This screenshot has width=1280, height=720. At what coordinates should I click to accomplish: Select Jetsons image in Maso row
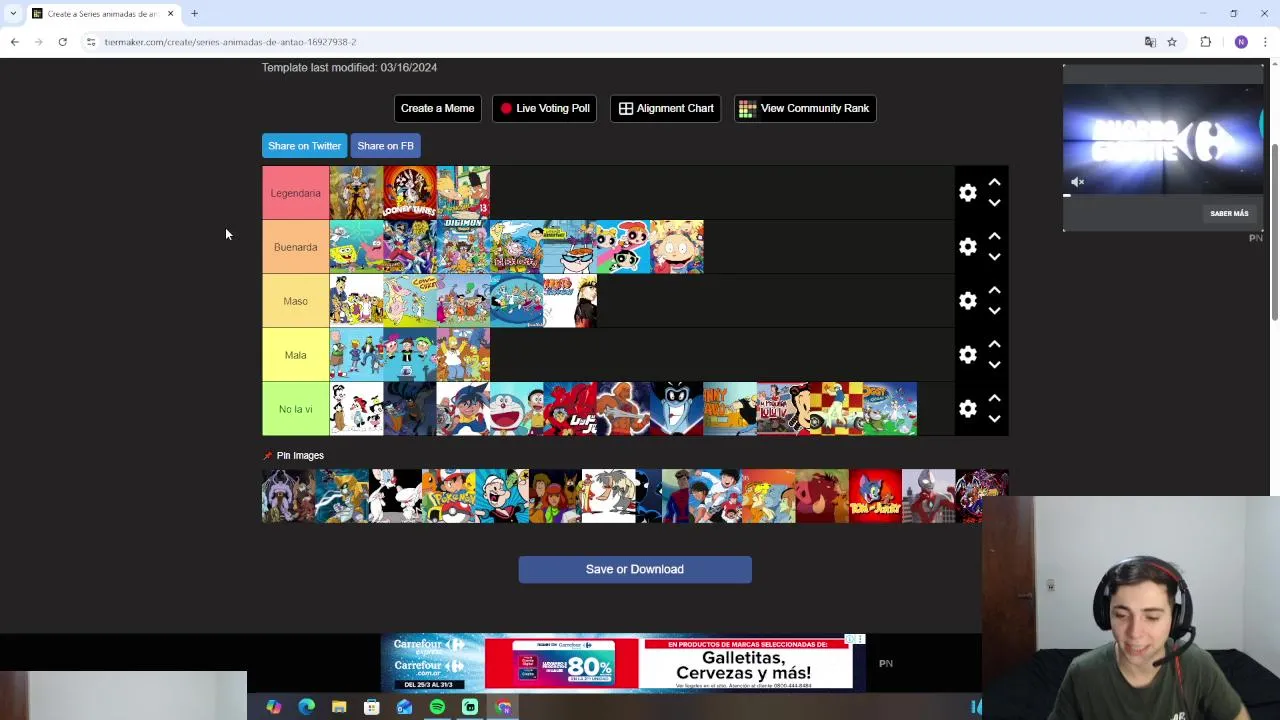coord(517,301)
